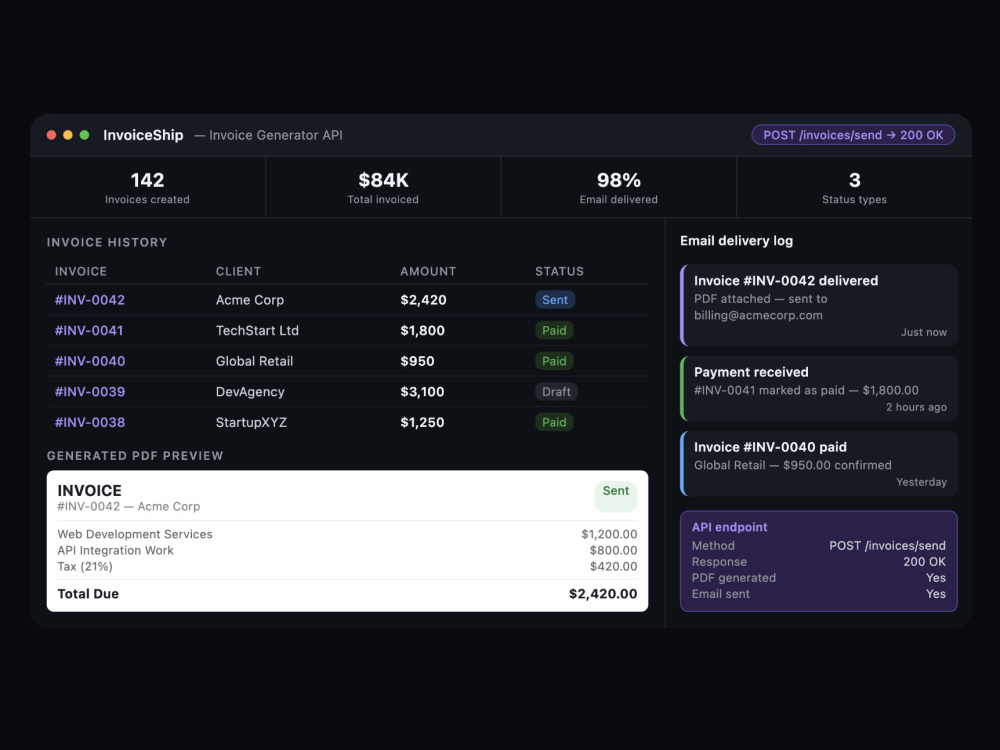Open invoice #INV-0041 link
Image resolution: width=1000 pixels, height=750 pixels.
[x=90, y=331]
